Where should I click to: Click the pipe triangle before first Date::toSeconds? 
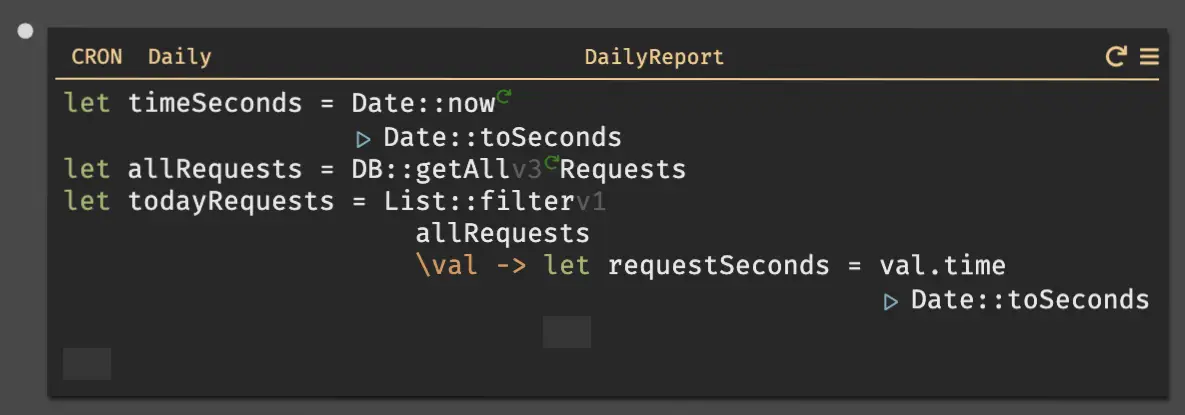coord(364,138)
